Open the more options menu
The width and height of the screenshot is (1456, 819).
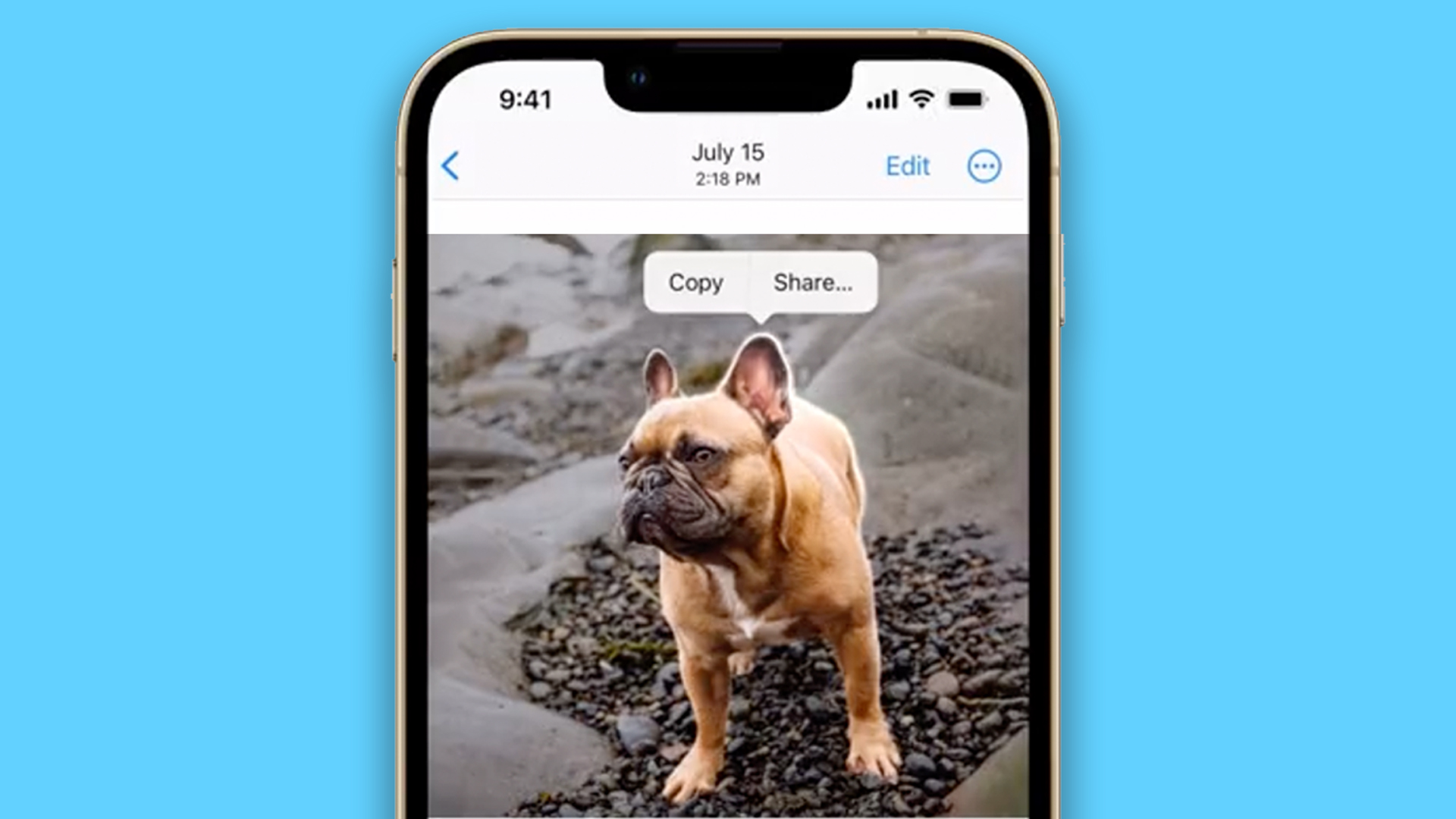point(984,165)
